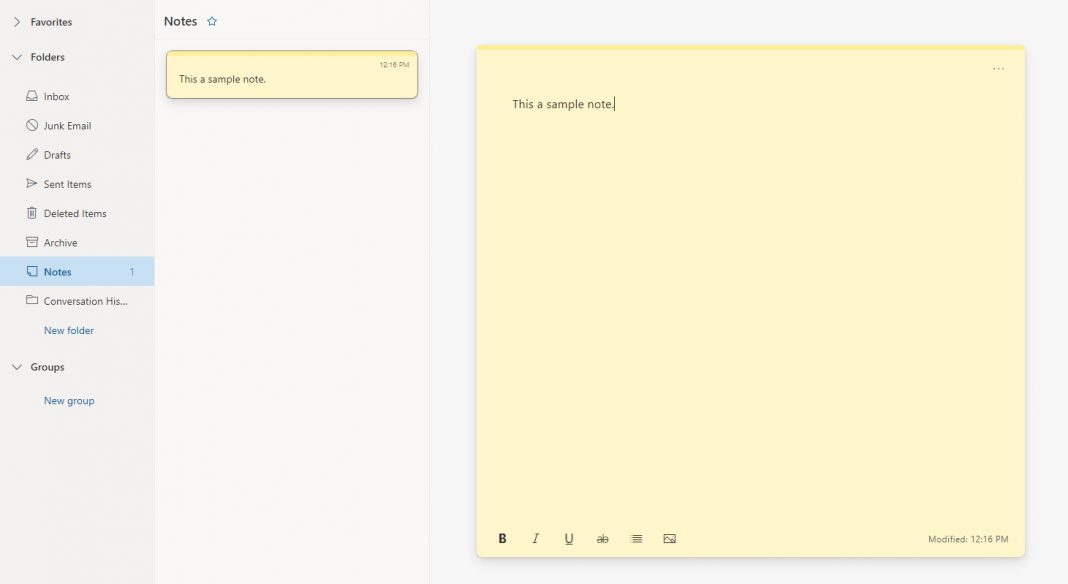Create a new group
The width and height of the screenshot is (1068, 584).
68,400
